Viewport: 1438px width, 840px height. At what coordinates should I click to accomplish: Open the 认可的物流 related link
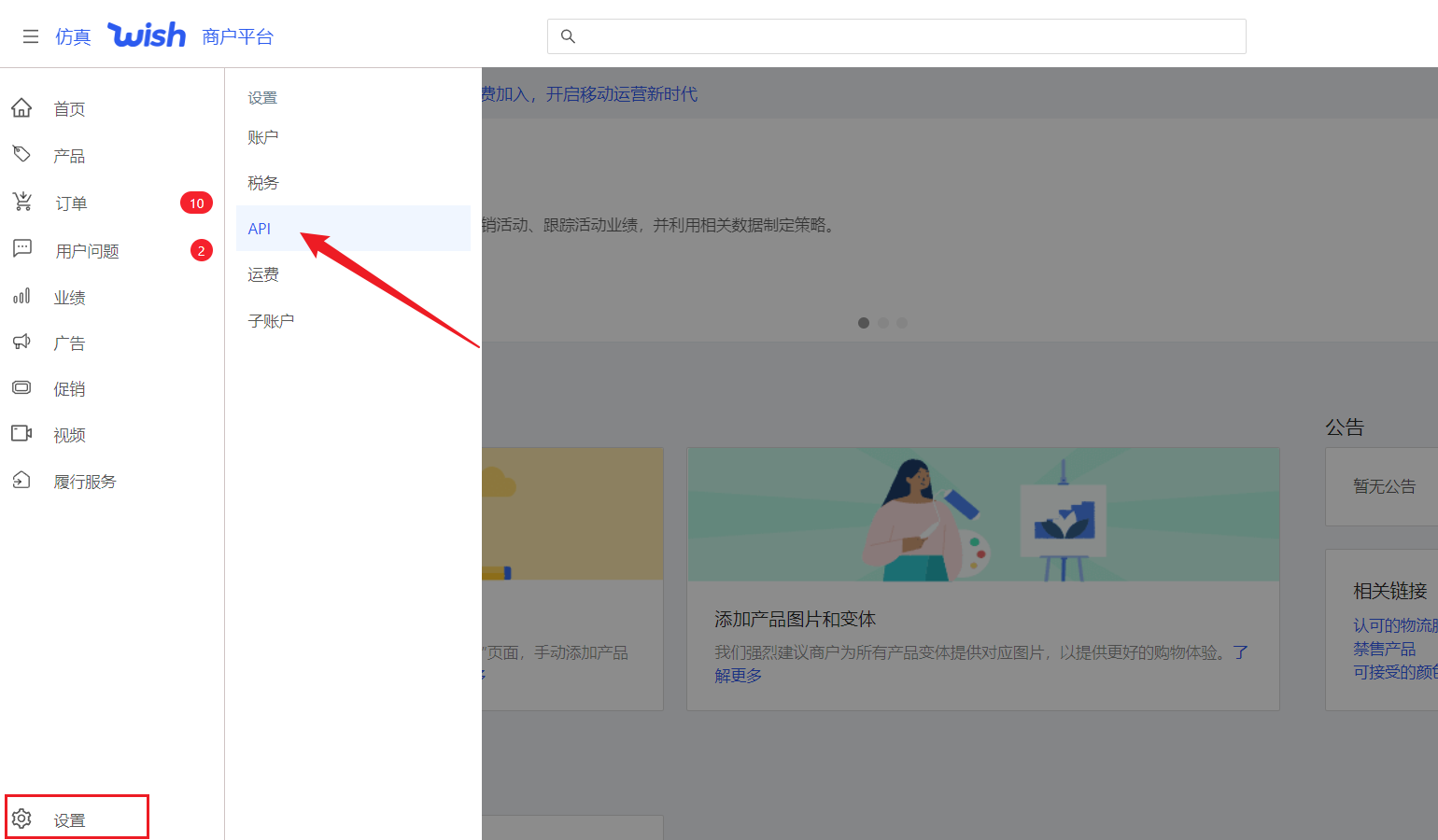tap(1395, 625)
